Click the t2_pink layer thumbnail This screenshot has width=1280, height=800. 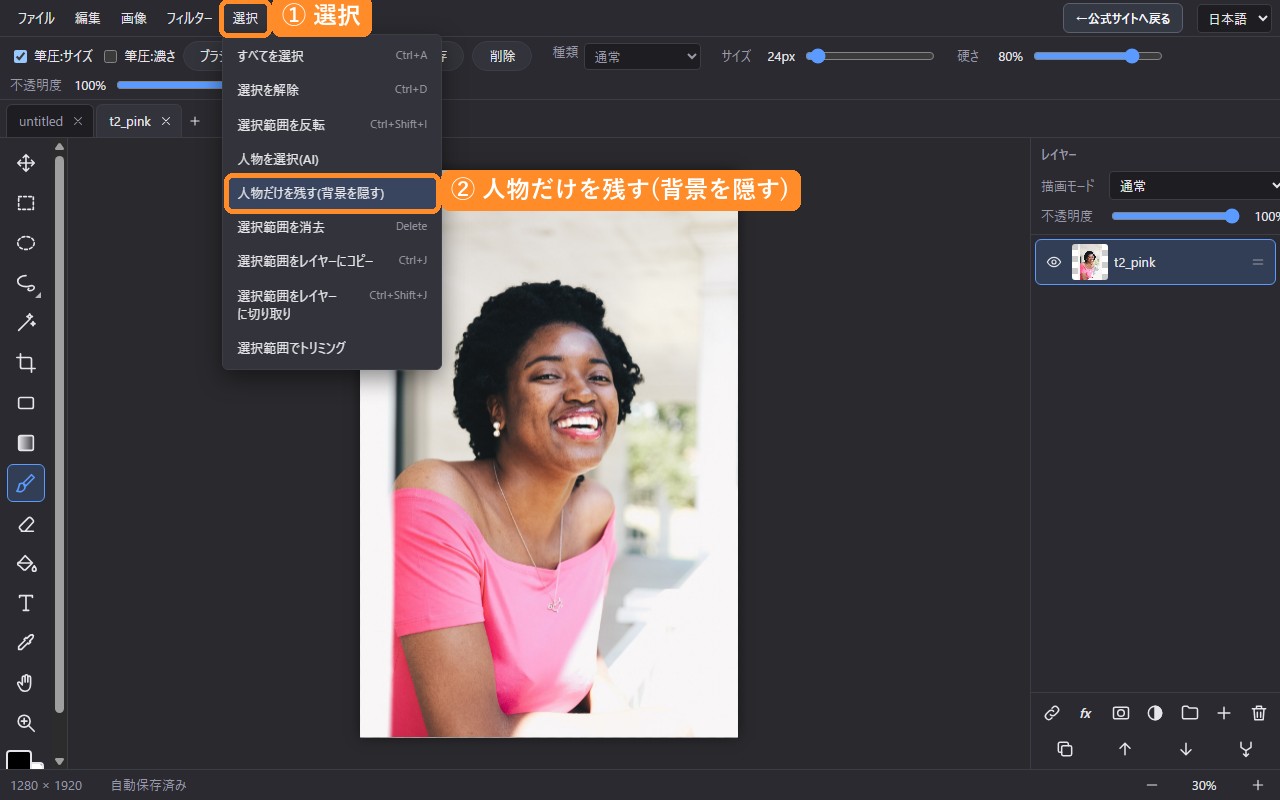(1090, 262)
